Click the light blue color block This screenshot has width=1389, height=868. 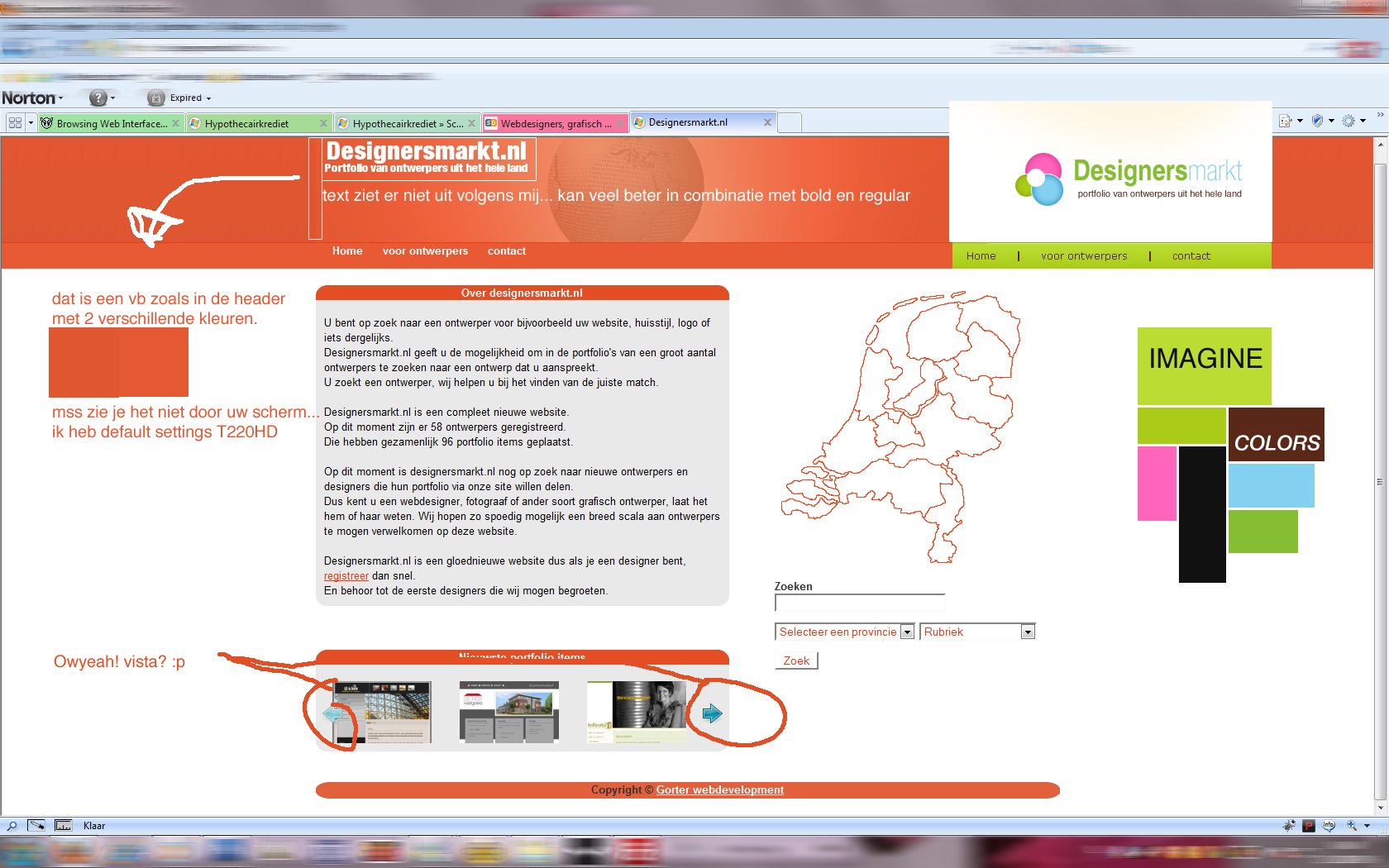(1272, 485)
